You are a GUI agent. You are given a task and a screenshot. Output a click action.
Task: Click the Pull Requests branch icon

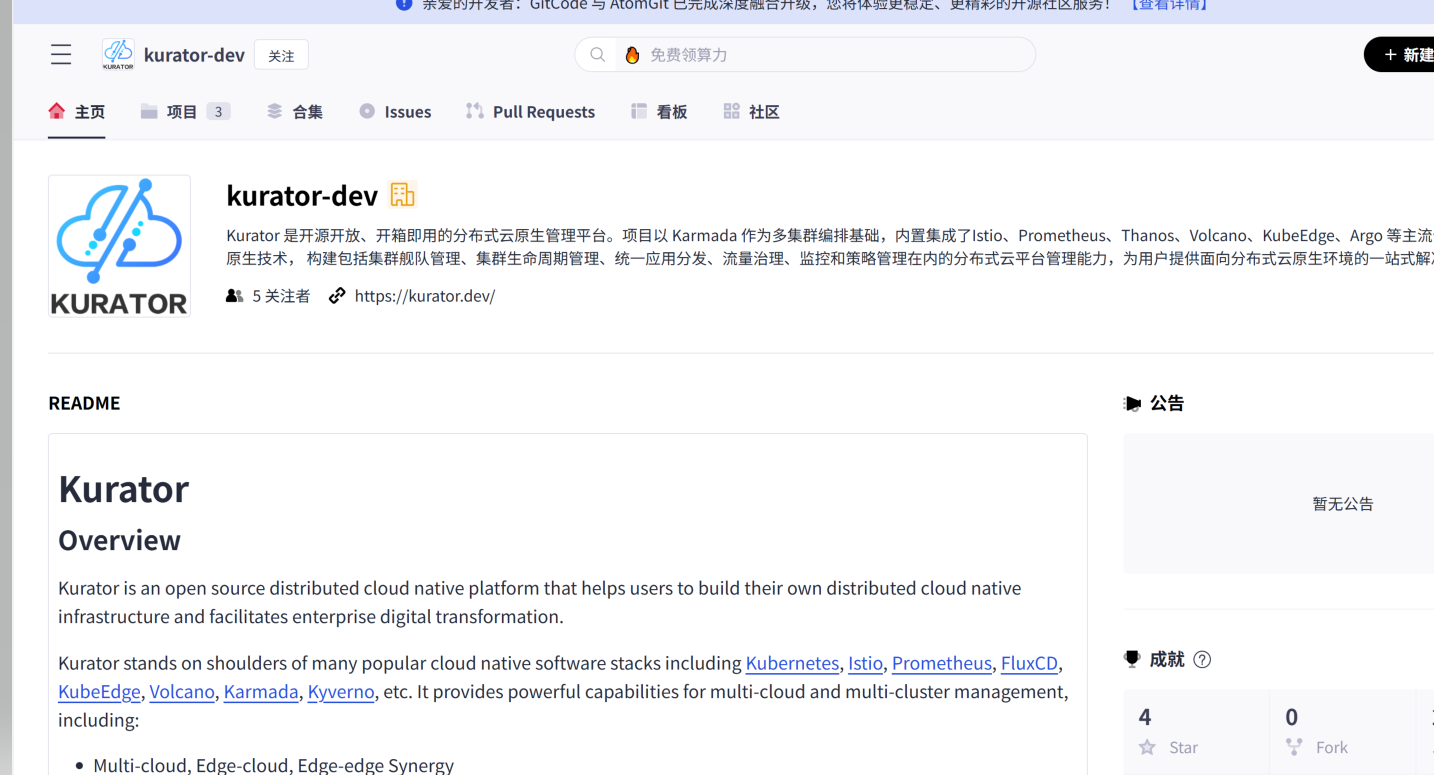475,111
